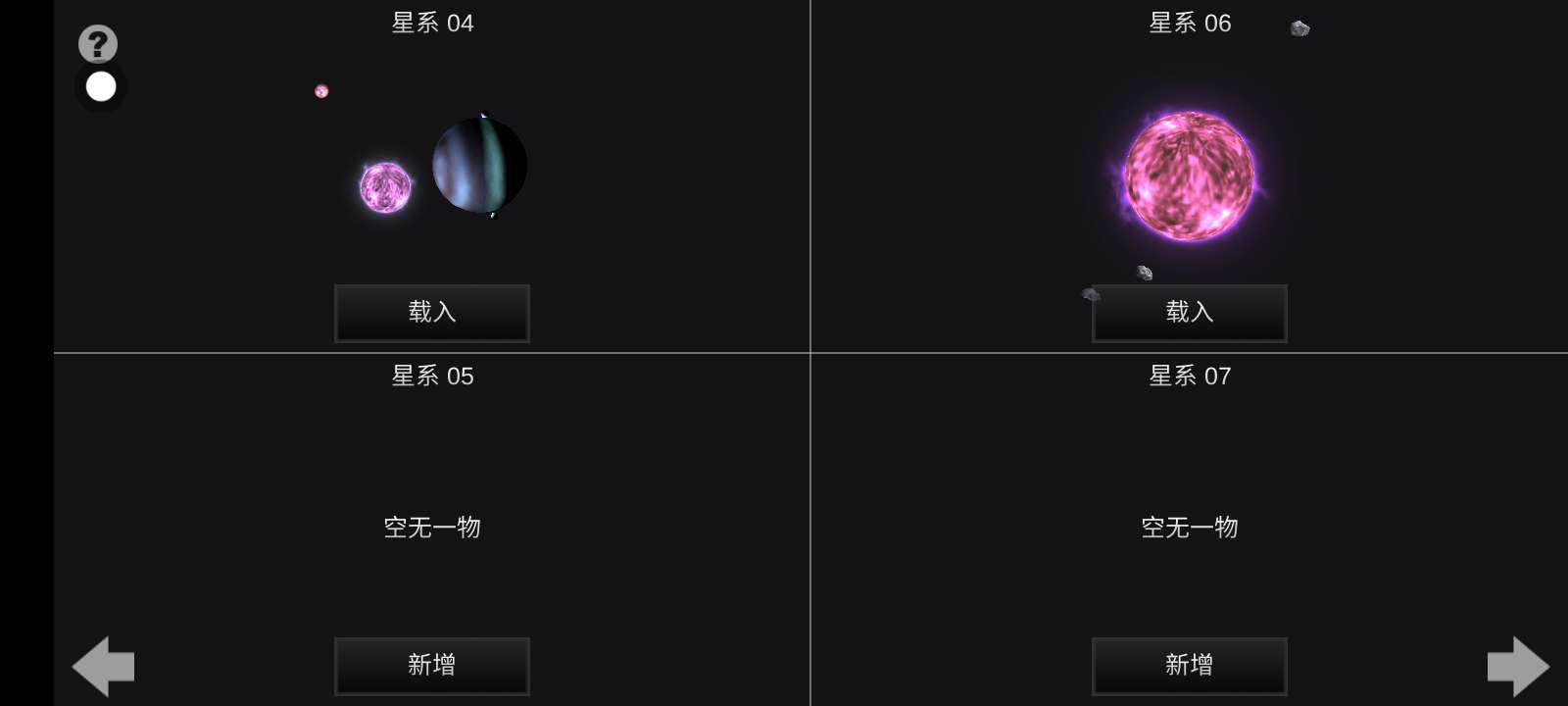Click 空无一物 text in 星系 07 slot

(1190, 528)
